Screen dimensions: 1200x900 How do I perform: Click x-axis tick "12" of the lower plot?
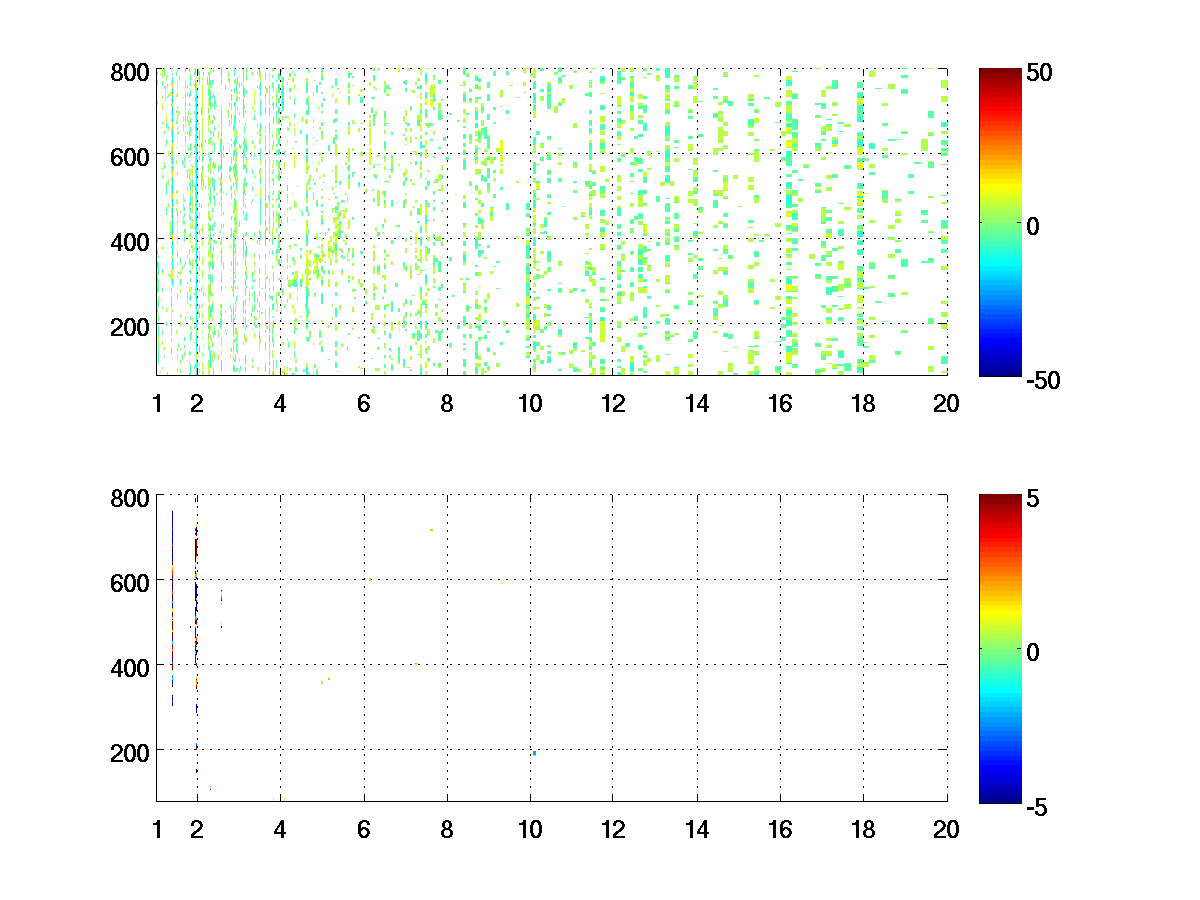coord(613,829)
